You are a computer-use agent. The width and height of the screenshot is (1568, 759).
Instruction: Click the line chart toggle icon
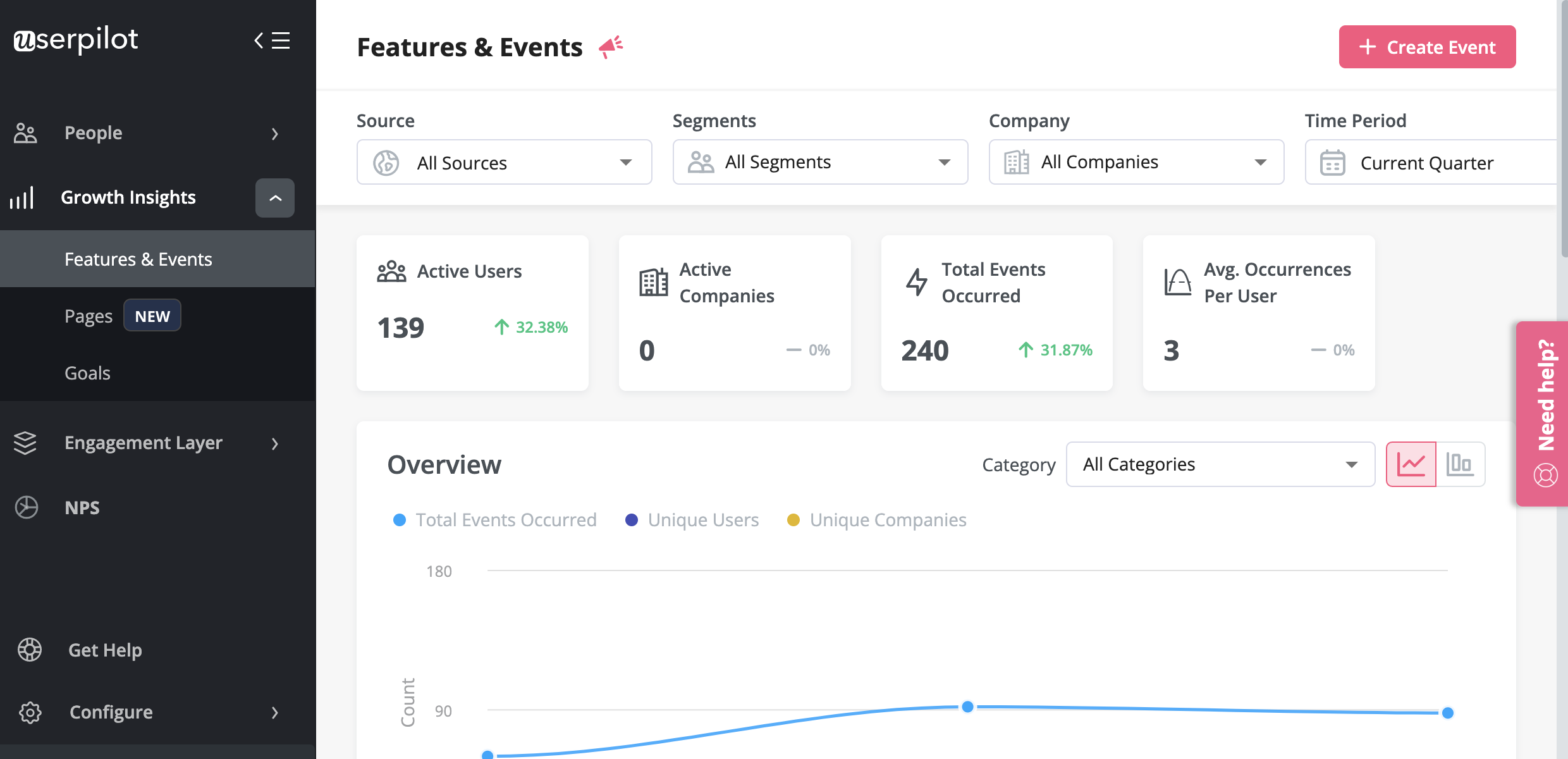1411,463
